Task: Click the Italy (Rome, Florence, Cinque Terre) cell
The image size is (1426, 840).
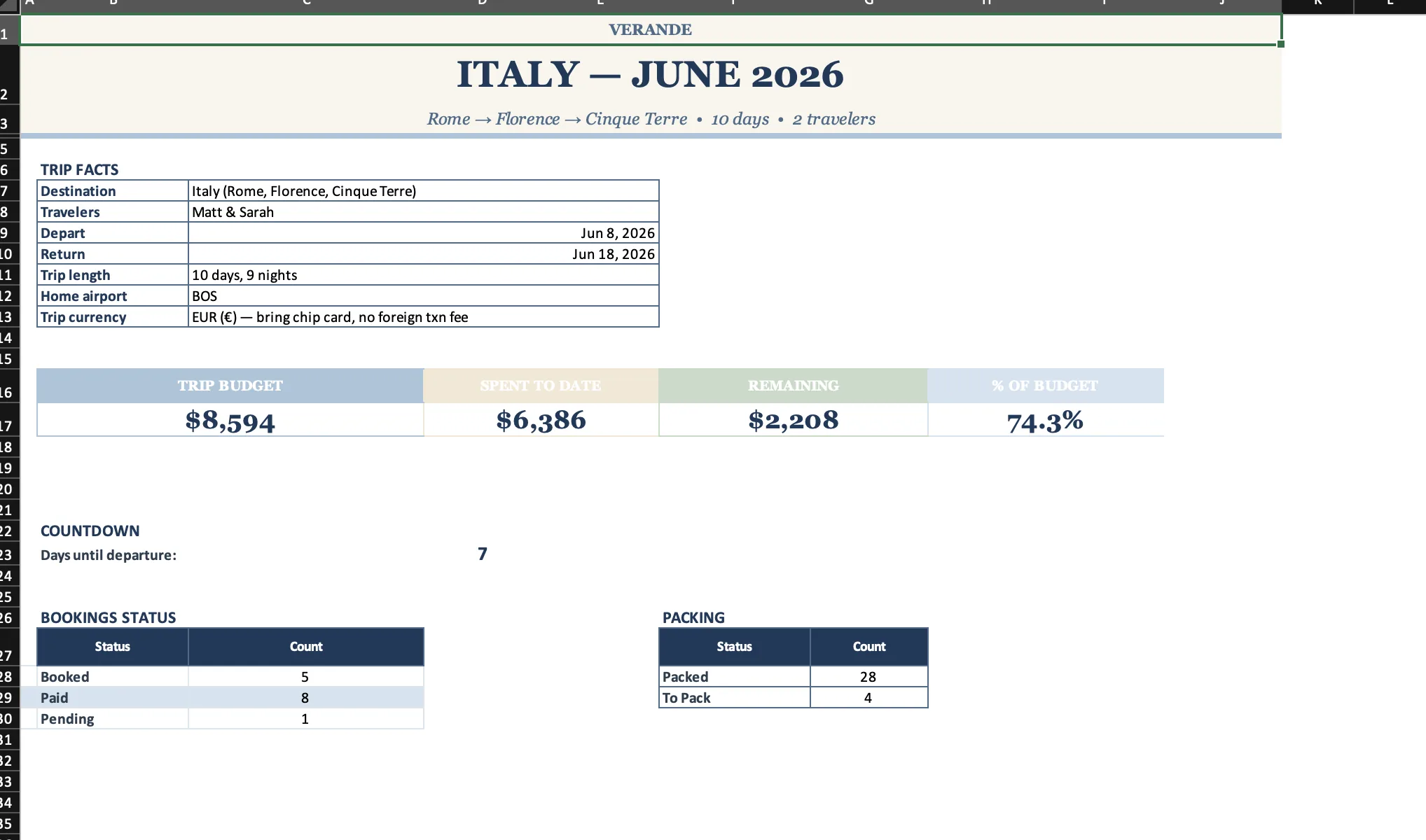Action: (x=424, y=190)
